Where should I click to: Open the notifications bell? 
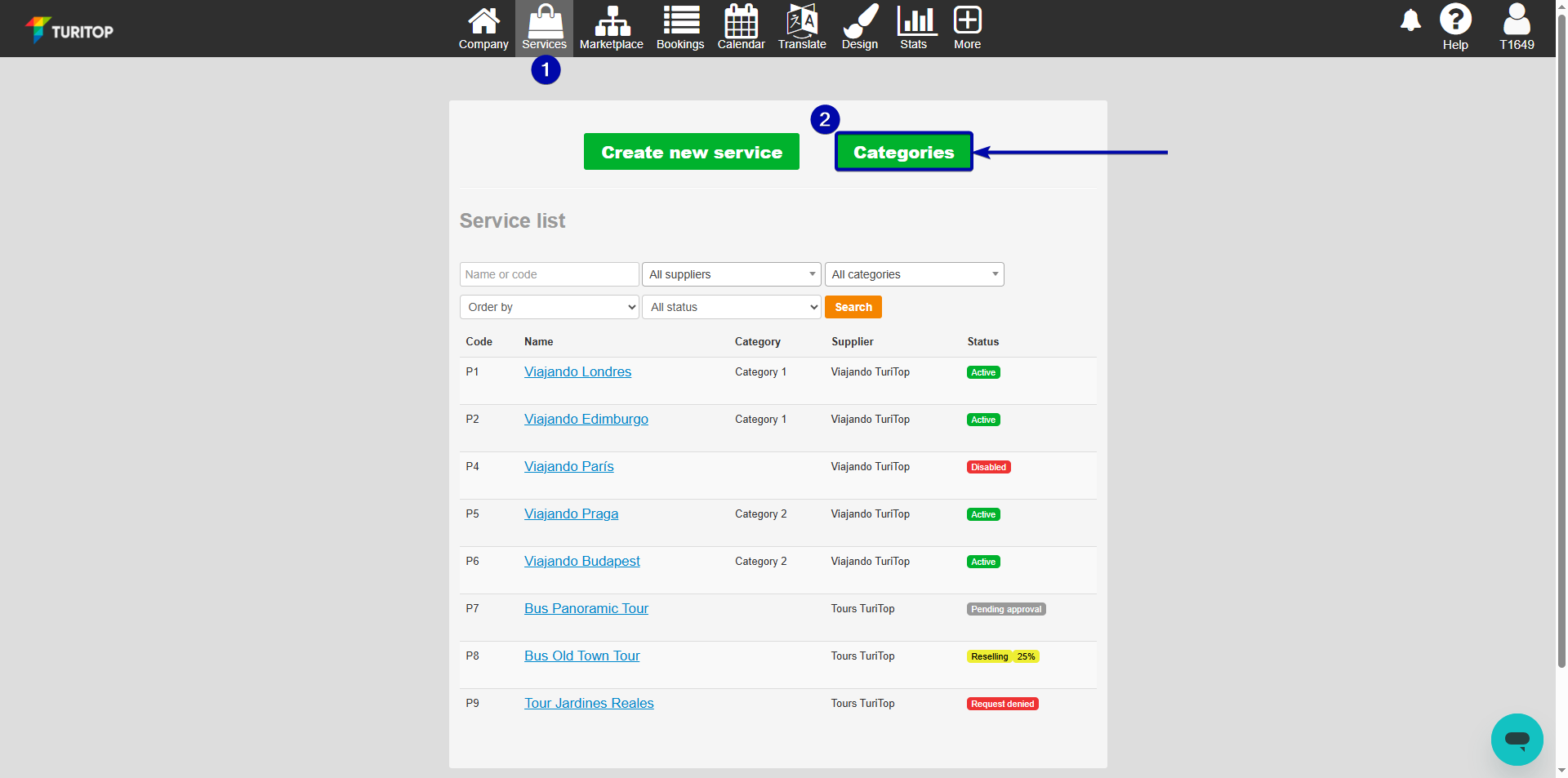point(1410,22)
